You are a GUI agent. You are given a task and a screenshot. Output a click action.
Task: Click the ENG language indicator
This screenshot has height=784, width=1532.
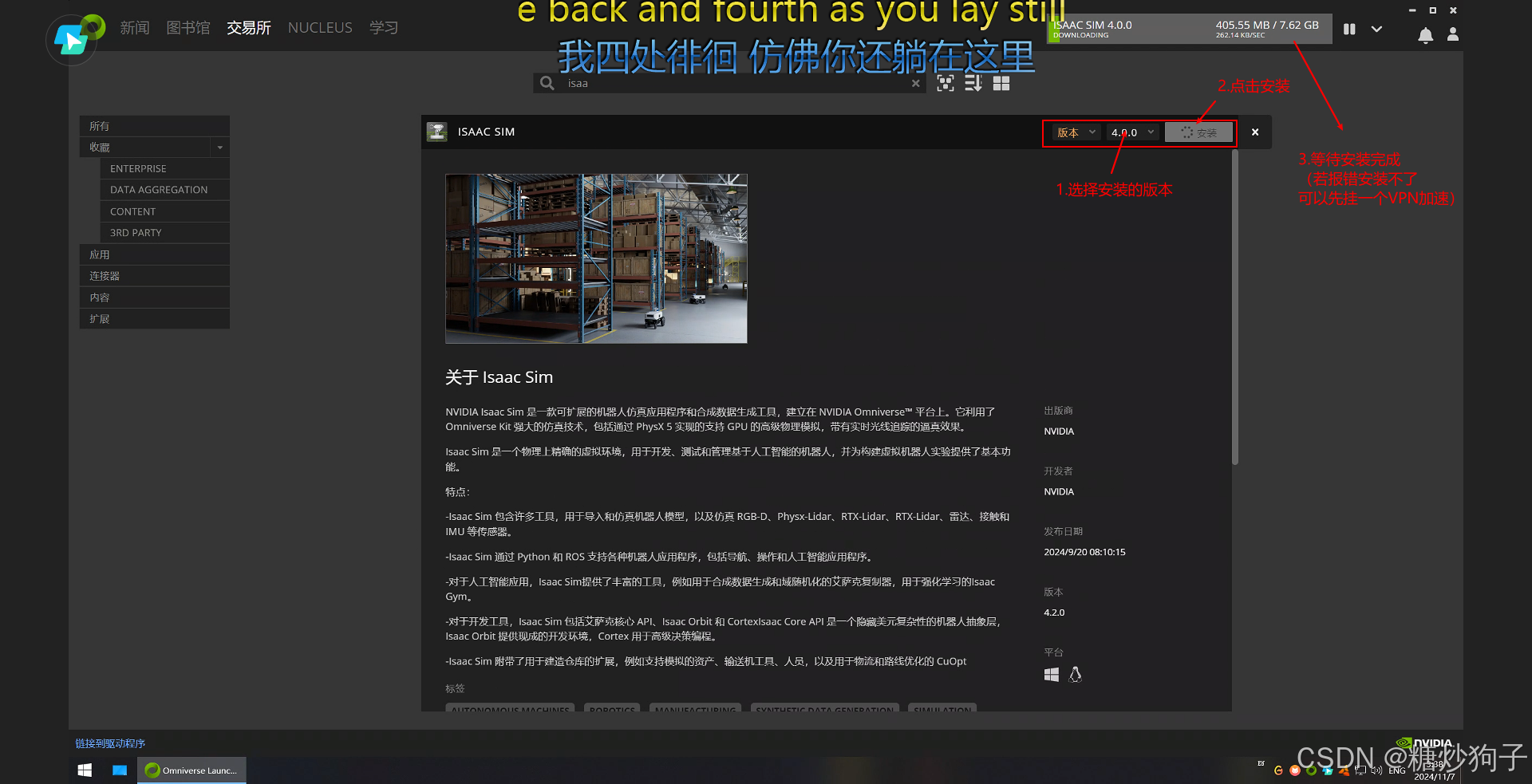click(1397, 770)
